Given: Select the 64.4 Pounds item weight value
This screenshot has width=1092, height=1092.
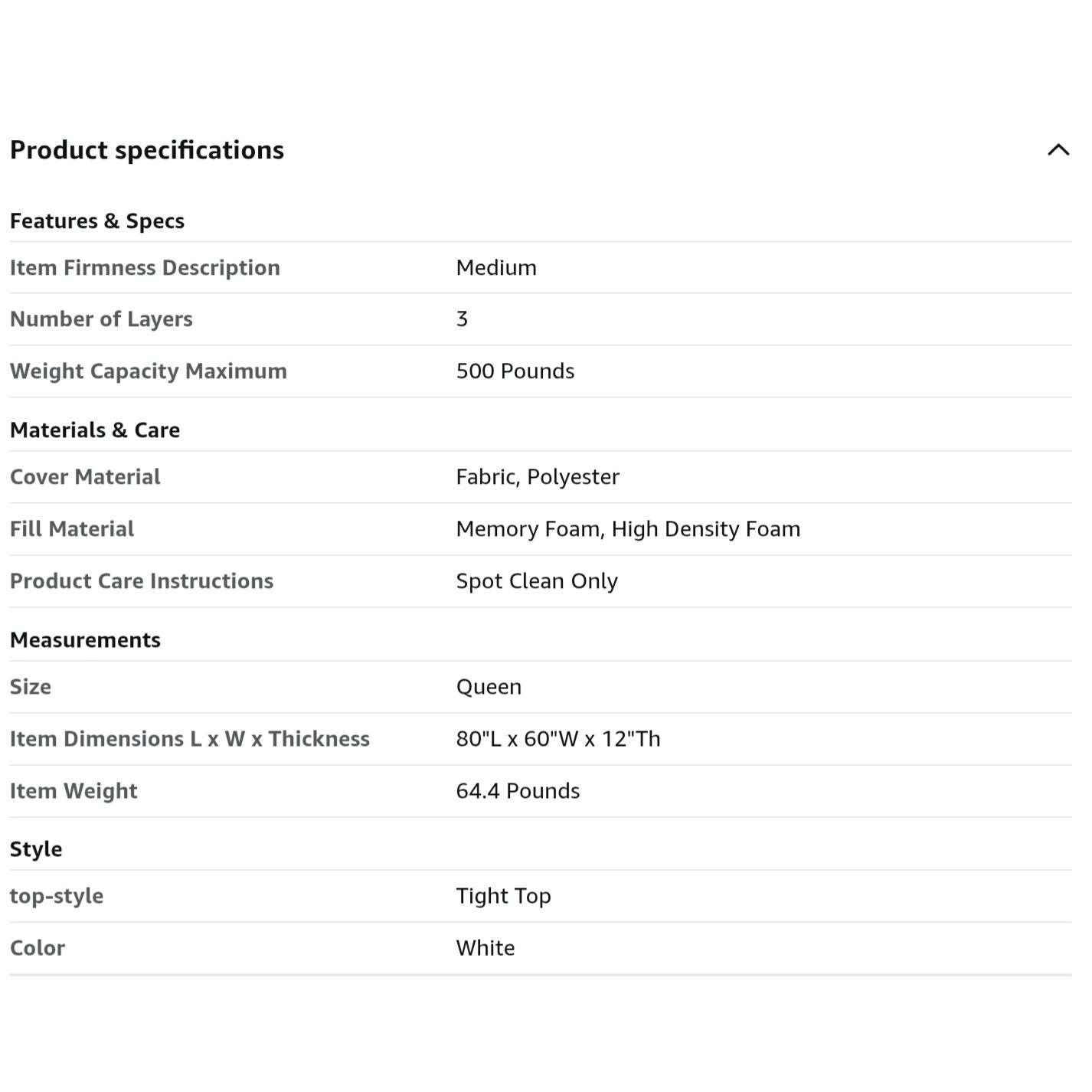Looking at the screenshot, I should pyautogui.click(x=518, y=791).
